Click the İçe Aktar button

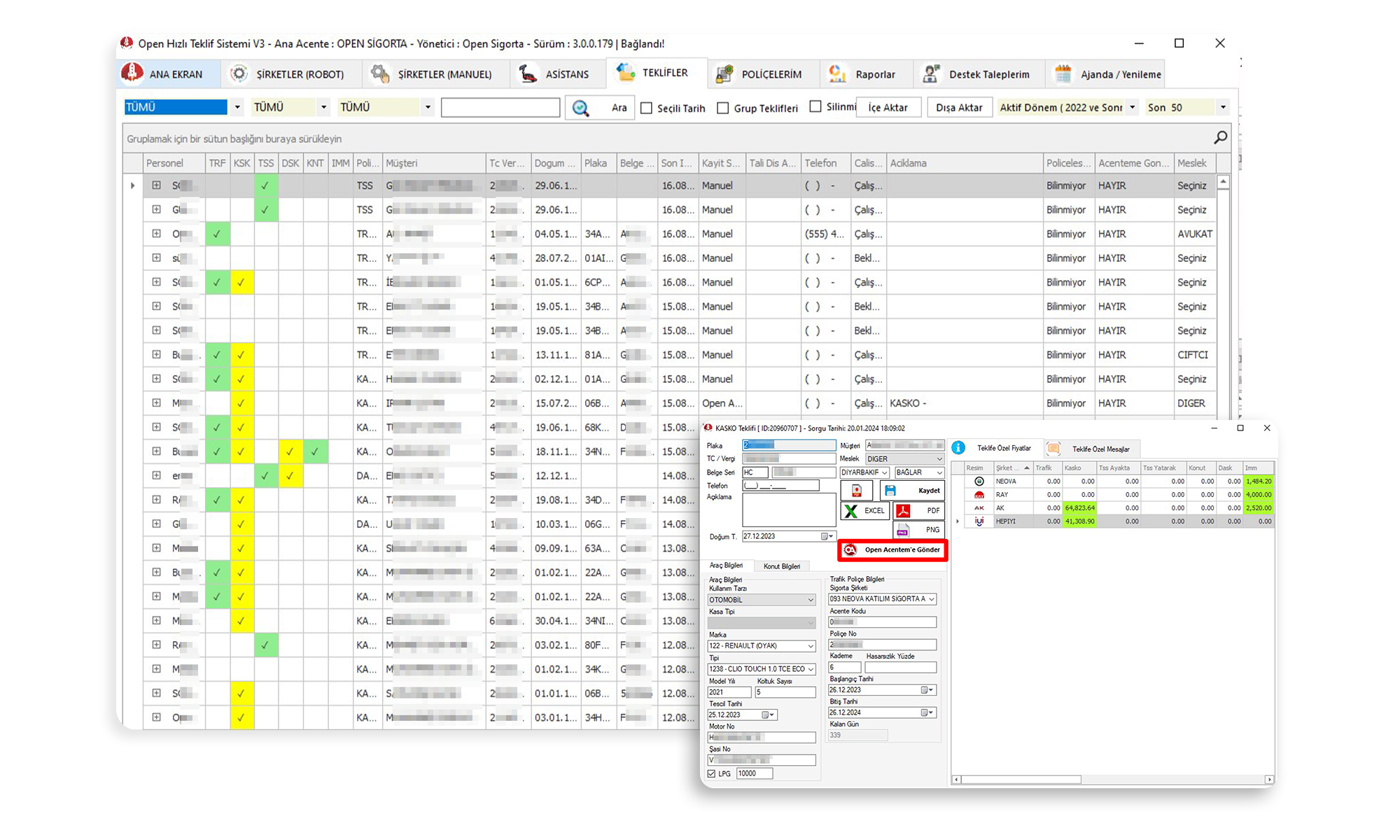pyautogui.click(x=888, y=108)
